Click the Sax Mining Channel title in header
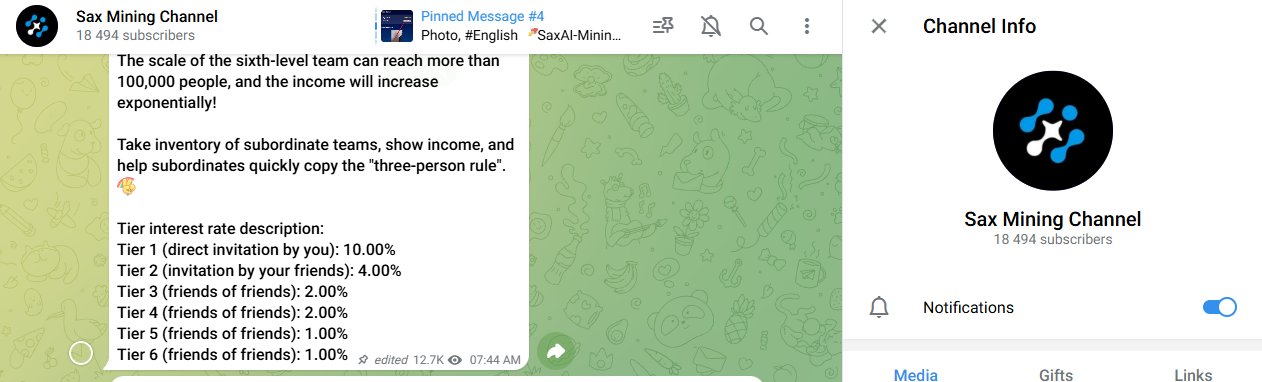 coord(147,16)
